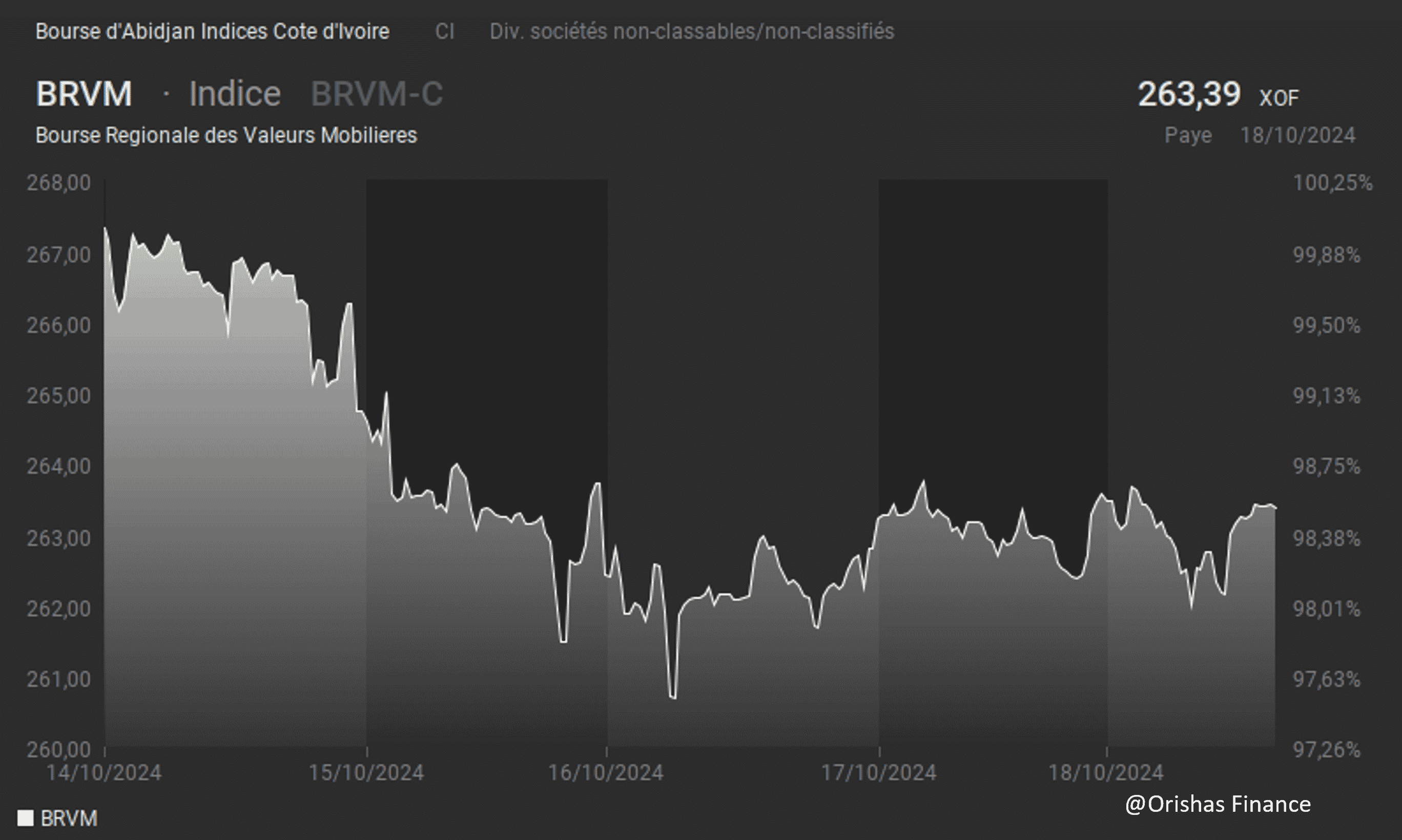Click the 98,38% right-axis label

1327,538
